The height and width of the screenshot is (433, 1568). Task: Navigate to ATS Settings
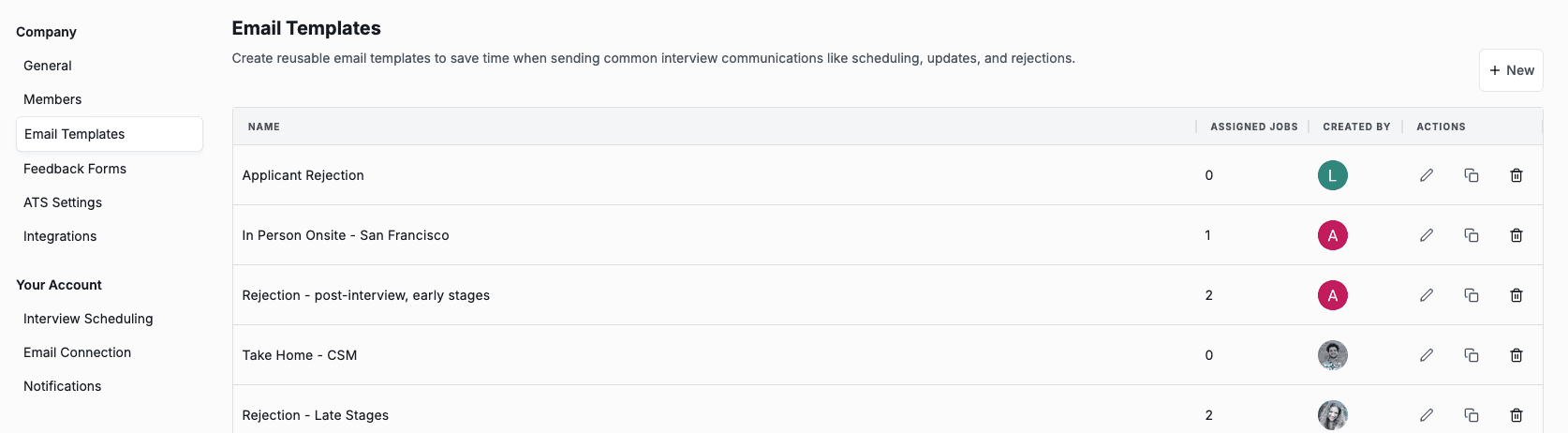coord(63,202)
